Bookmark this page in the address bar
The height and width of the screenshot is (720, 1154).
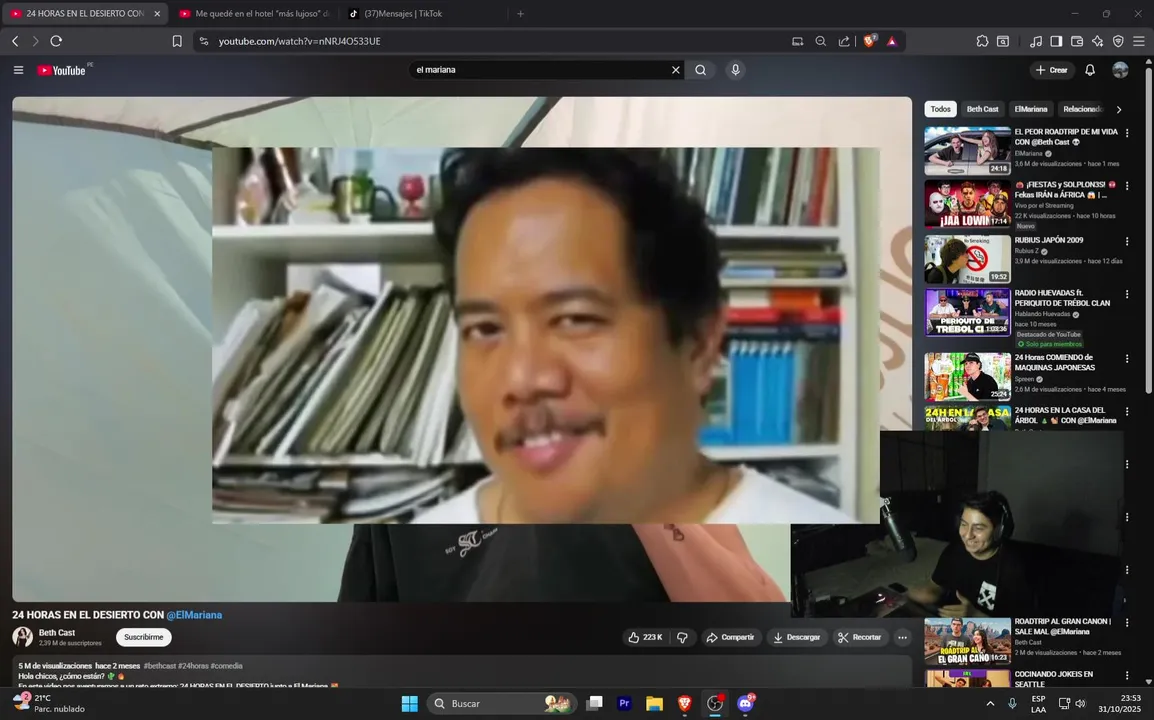[x=177, y=41]
